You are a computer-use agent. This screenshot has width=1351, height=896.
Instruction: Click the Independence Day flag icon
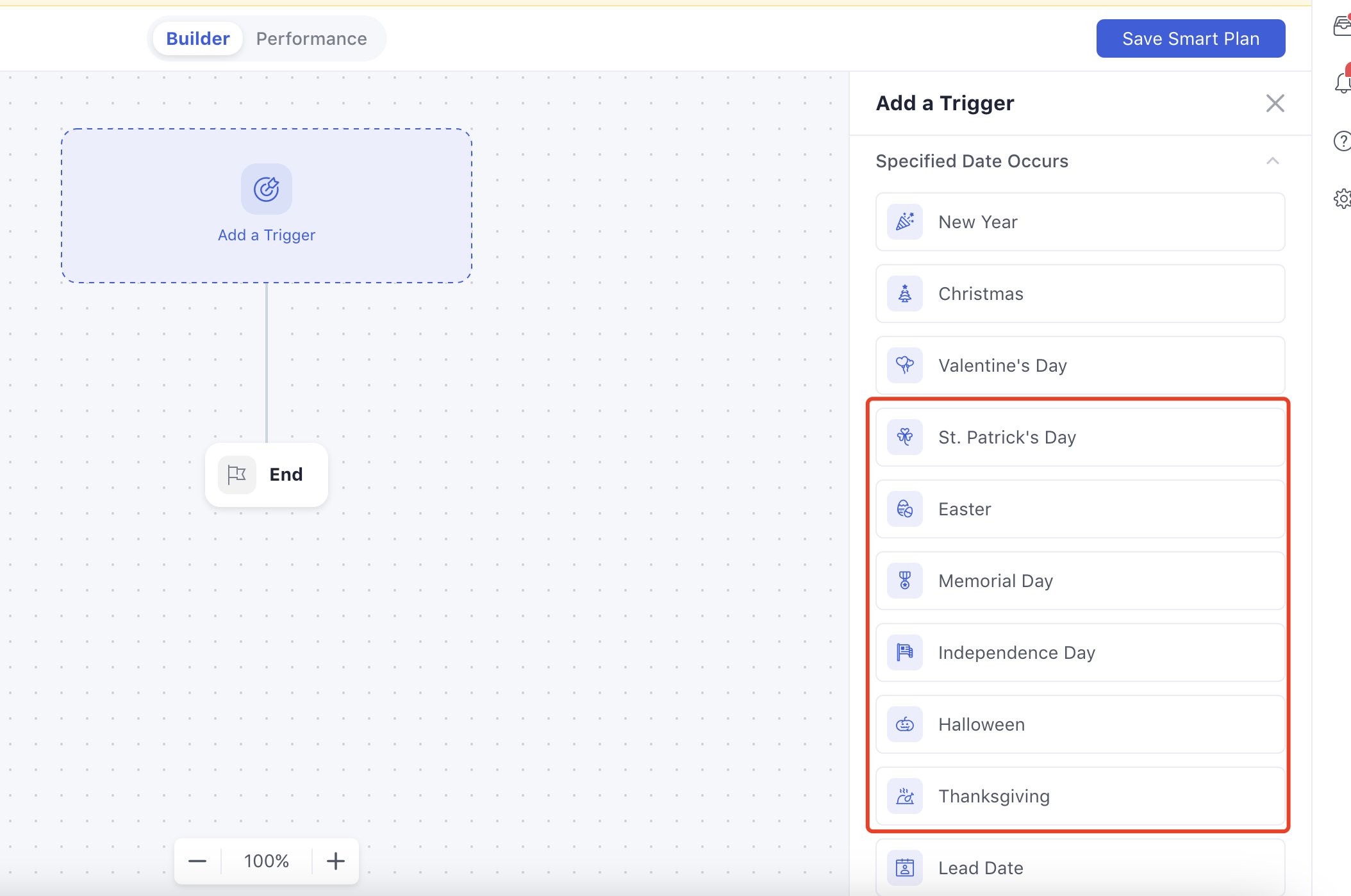click(x=904, y=652)
